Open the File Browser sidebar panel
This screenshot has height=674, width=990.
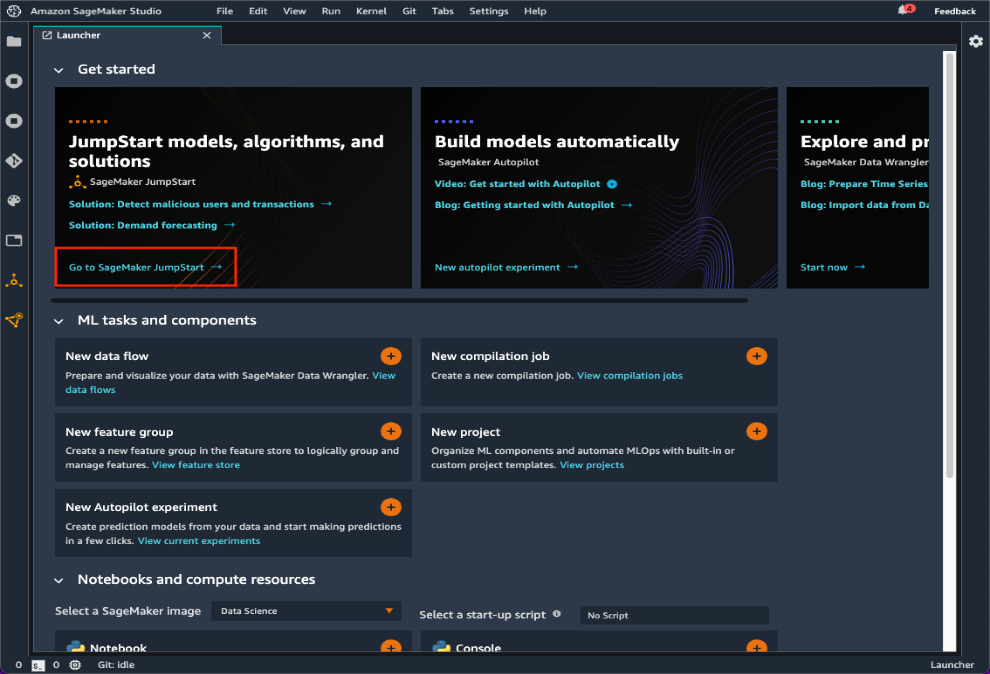(14, 42)
